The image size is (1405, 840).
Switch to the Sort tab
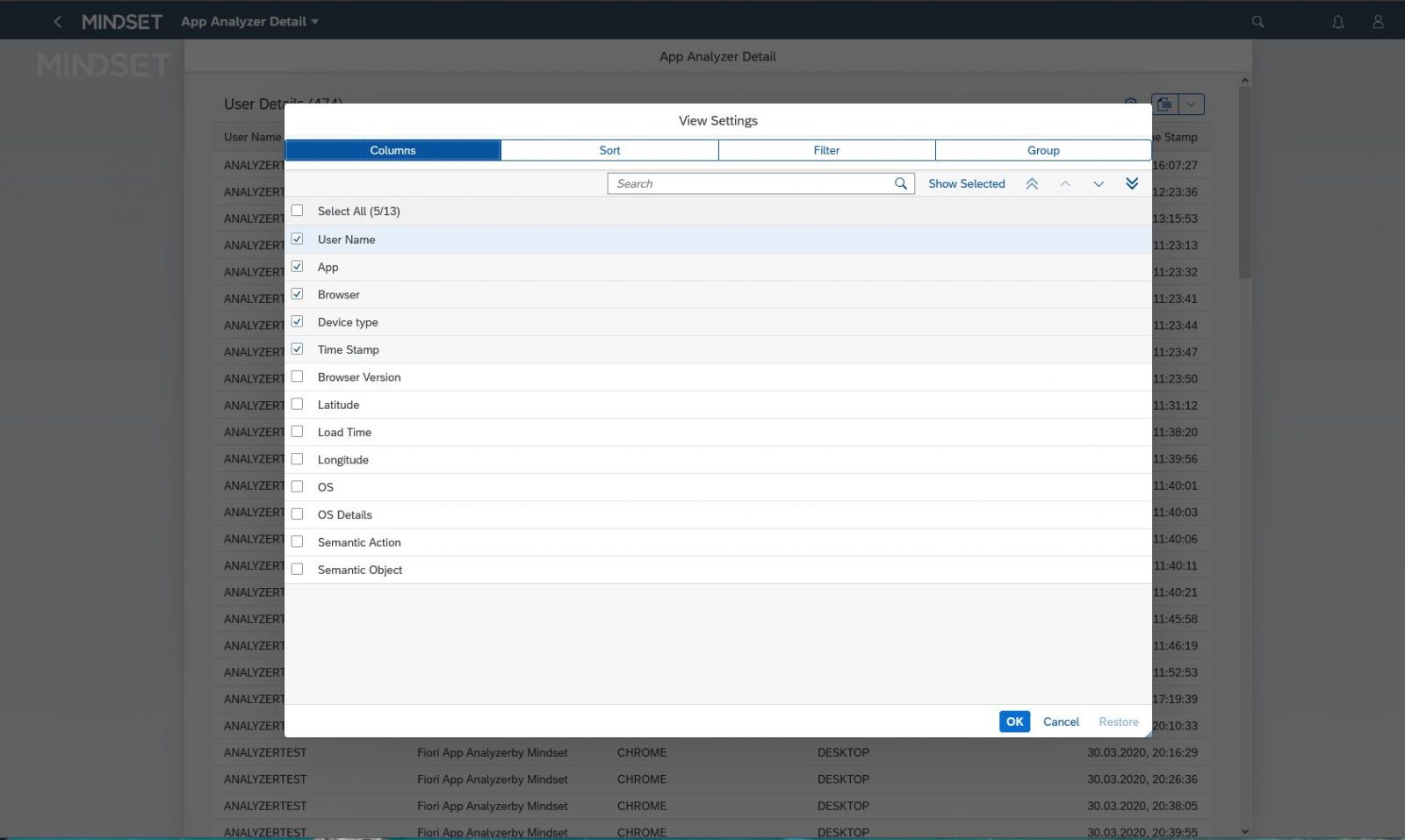point(609,150)
